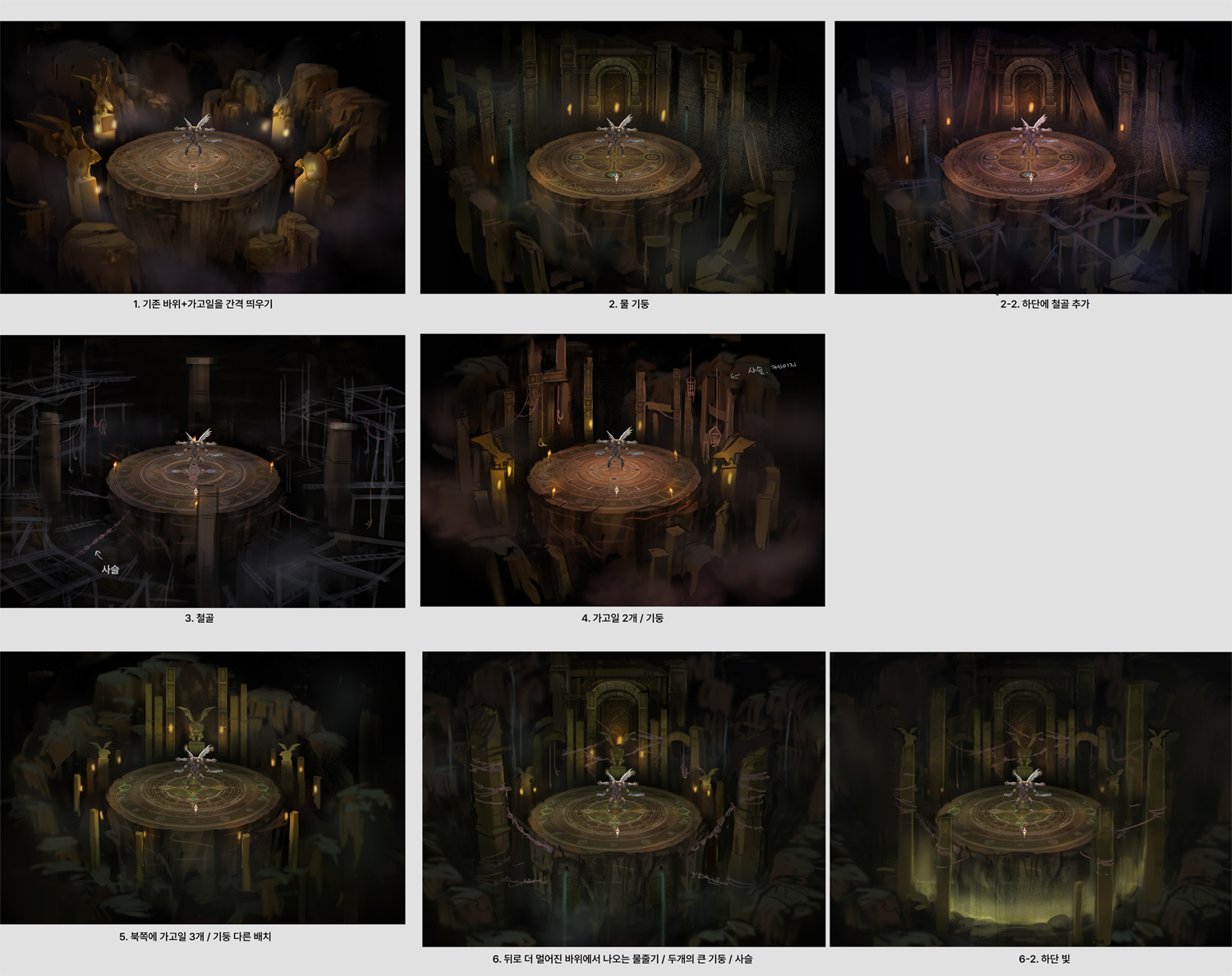The image size is (1232, 976).
Task: Click the concept 5 three-gargoyle image
Action: click(x=202, y=787)
